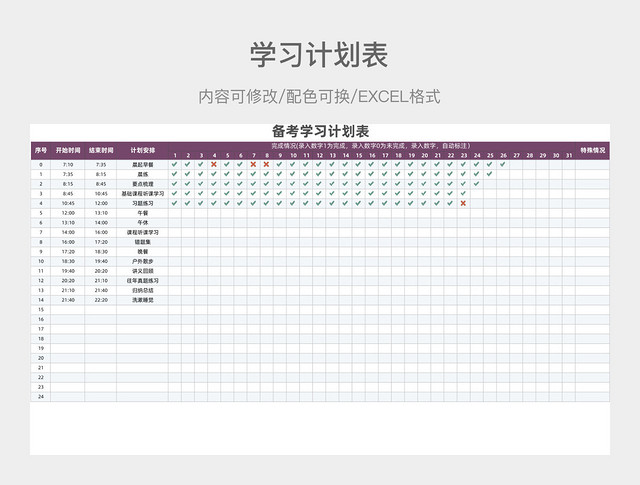640x485 pixels.
Task: Click day 7 checkmark in 要点梳理 row
Action: pos(253,184)
